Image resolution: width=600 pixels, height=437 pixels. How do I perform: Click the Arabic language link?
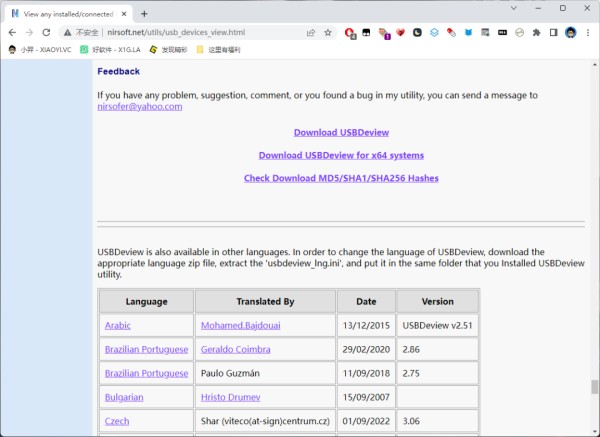117,326
